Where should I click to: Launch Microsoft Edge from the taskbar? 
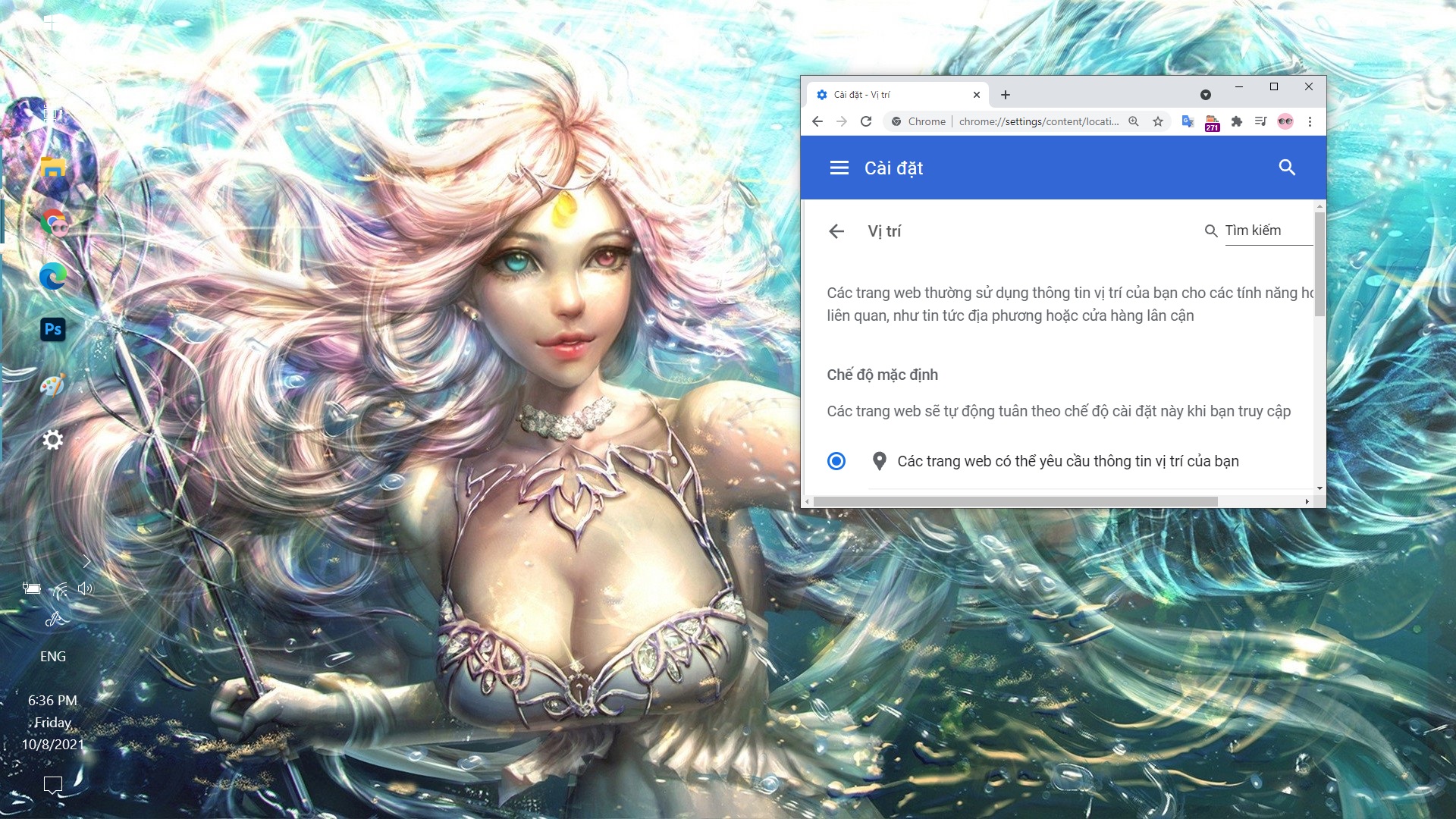click(52, 276)
